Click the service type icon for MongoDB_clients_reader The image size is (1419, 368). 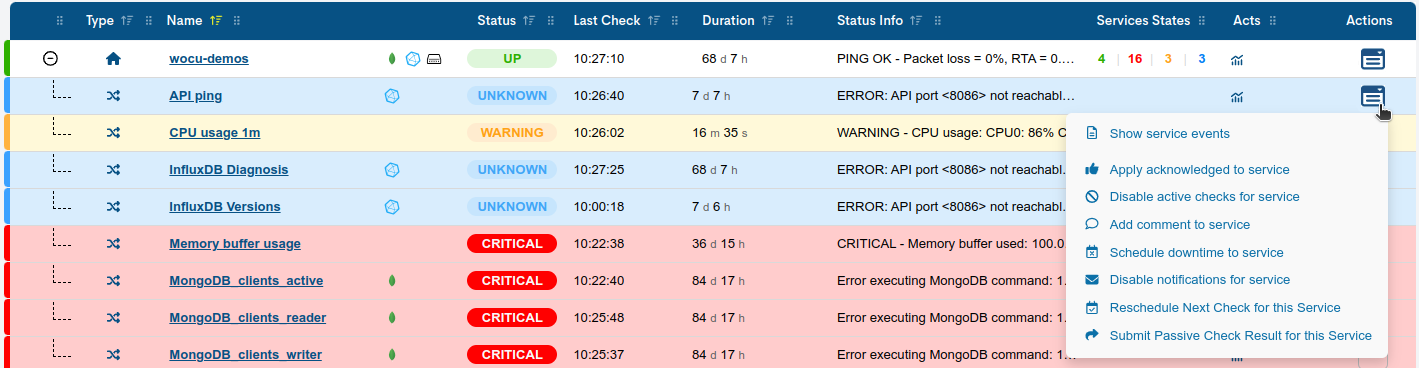pyautogui.click(x=113, y=318)
